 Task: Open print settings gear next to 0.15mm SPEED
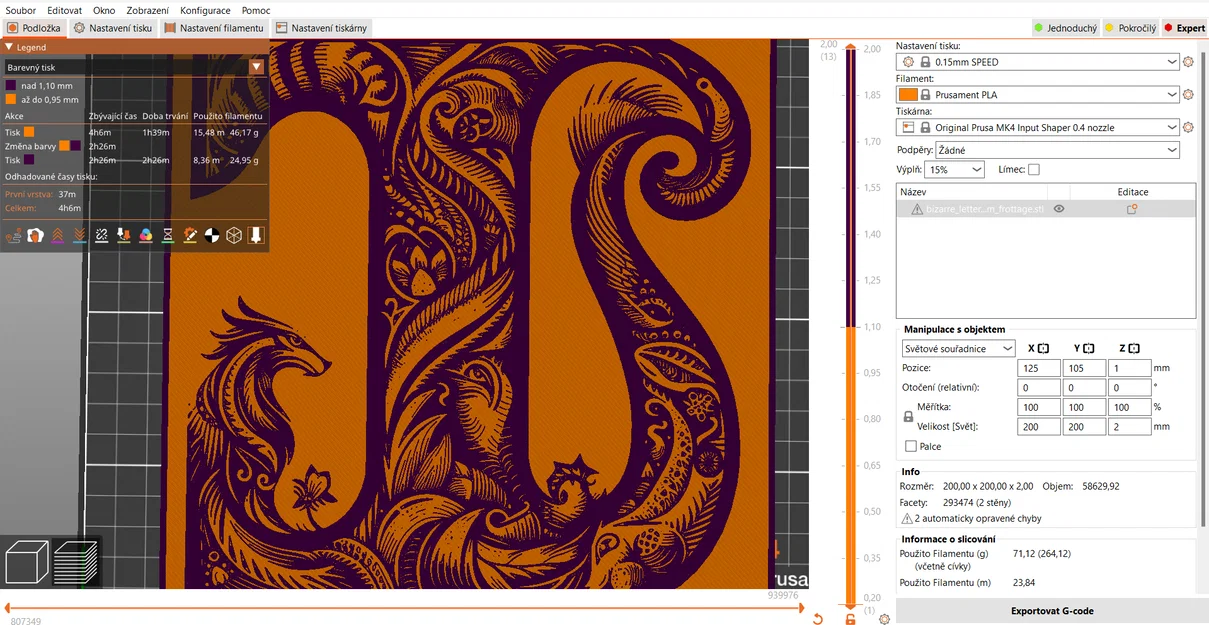coord(1188,62)
